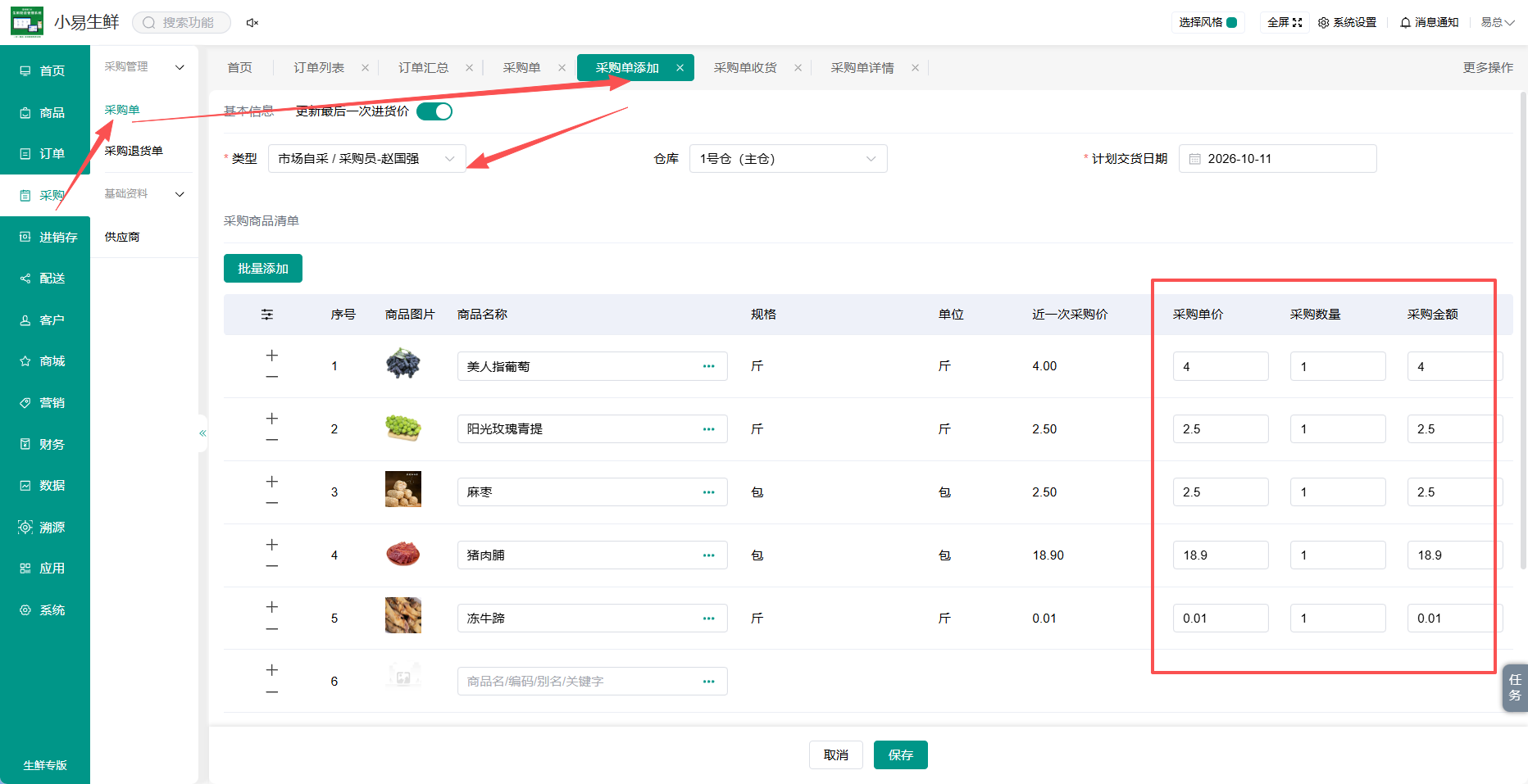1528x784 pixels.
Task: Collapse the secondary sidebar panel
Action: pyautogui.click(x=202, y=433)
